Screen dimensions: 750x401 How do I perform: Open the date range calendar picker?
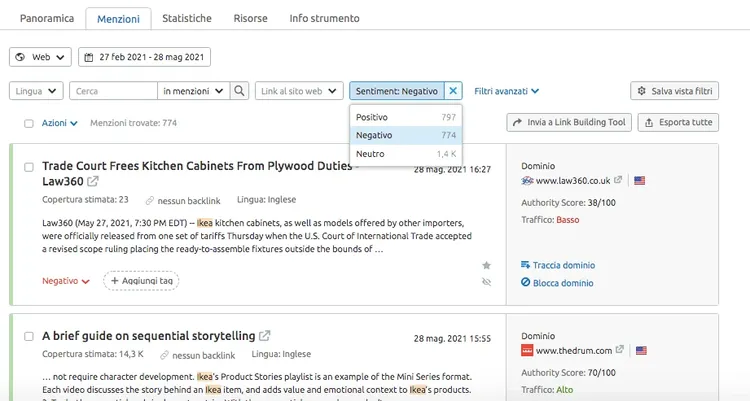[x=144, y=57]
